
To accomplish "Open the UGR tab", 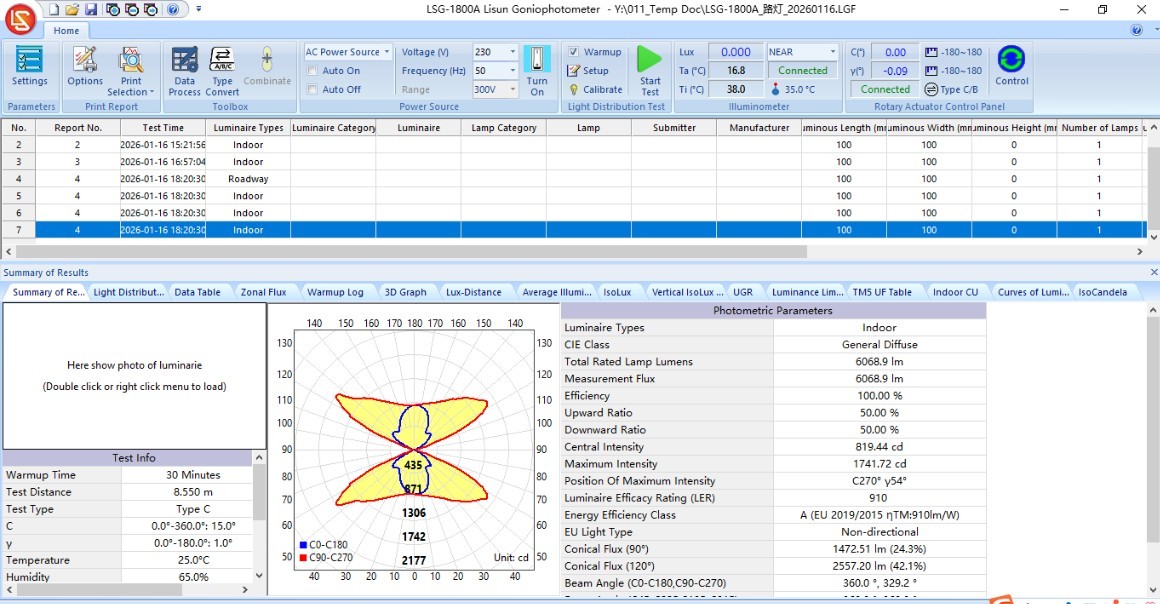I will pyautogui.click(x=743, y=292).
